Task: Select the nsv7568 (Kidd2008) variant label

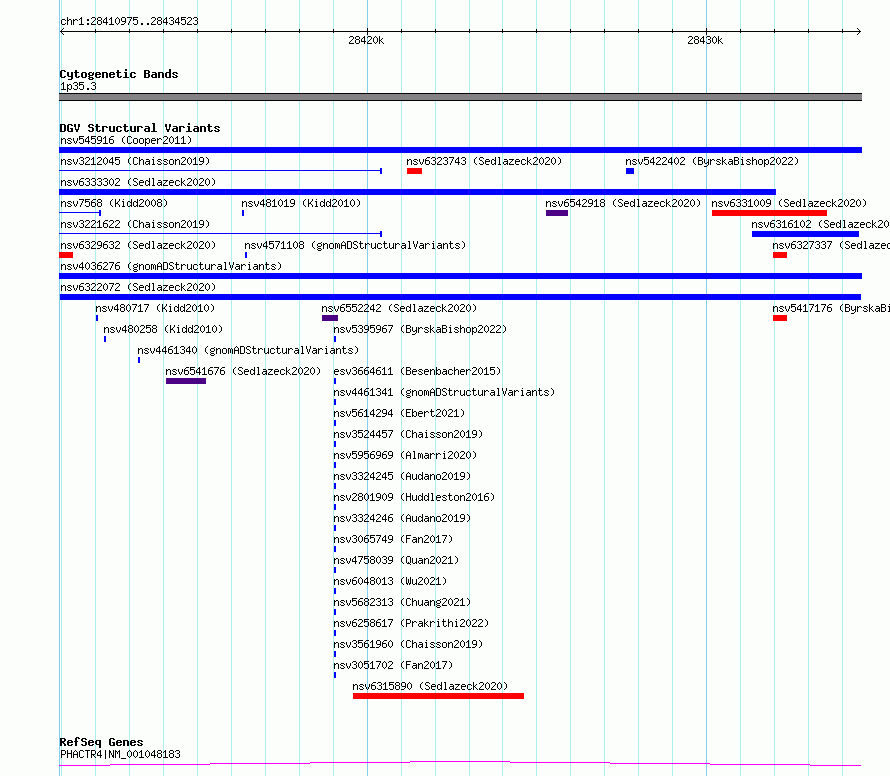Action: click(x=114, y=203)
